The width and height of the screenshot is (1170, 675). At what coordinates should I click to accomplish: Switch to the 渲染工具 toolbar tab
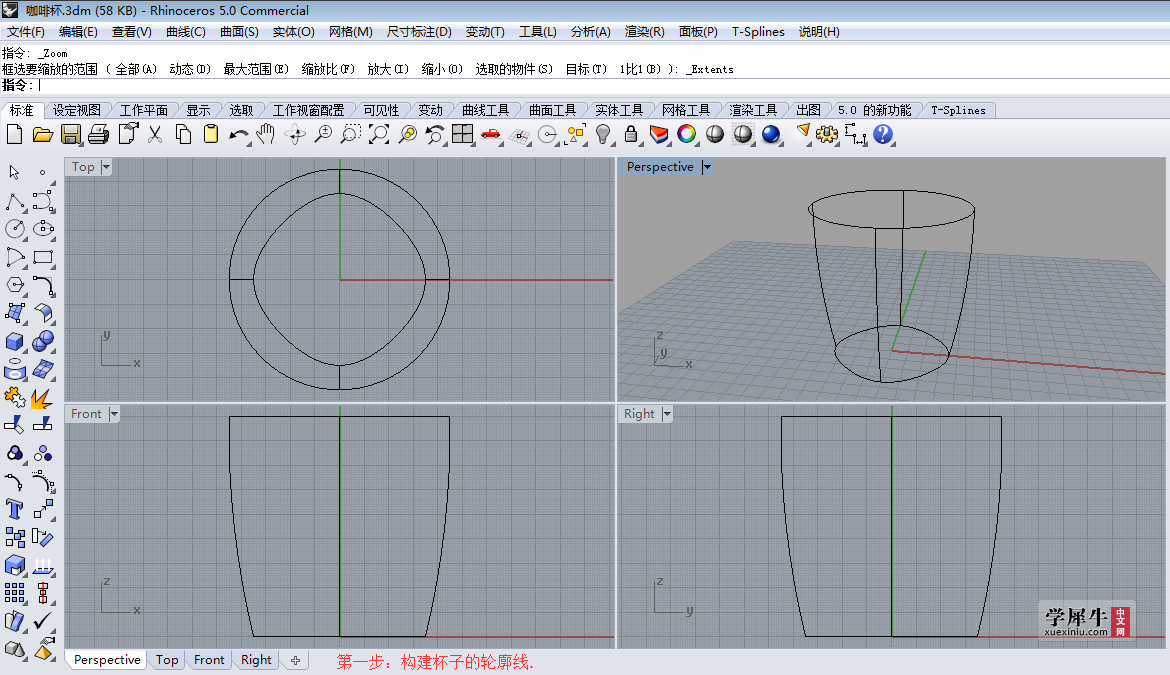click(x=753, y=110)
